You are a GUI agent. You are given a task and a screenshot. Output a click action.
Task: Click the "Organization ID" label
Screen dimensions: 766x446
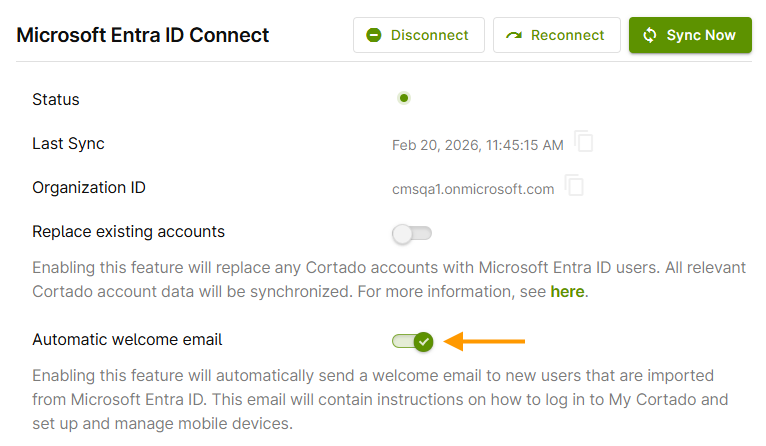pyautogui.click(x=89, y=188)
